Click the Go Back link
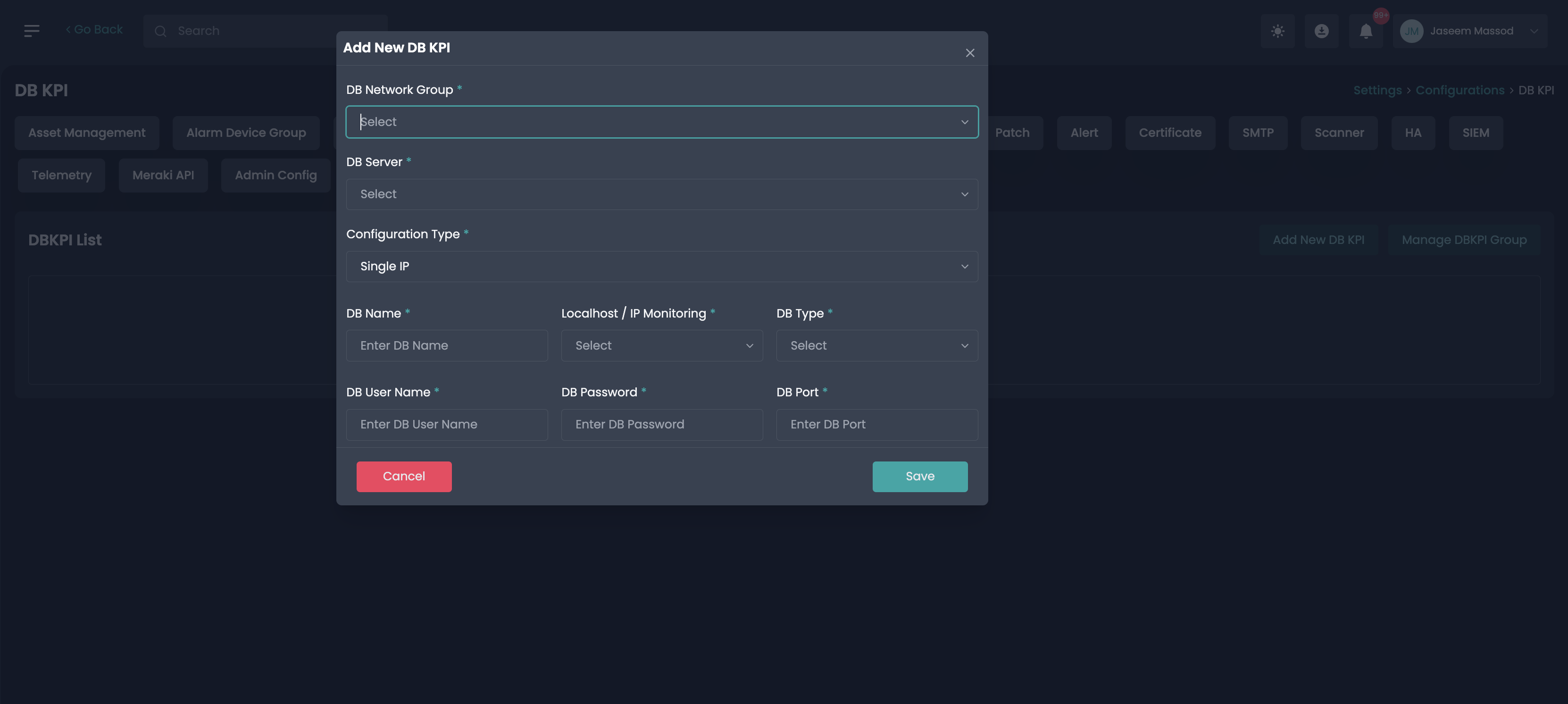The height and width of the screenshot is (704, 1568). [x=94, y=29]
